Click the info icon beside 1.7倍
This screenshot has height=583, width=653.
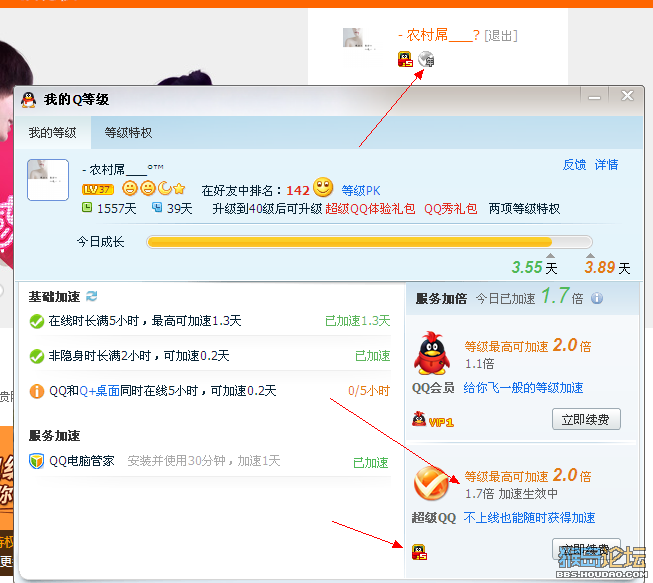[597, 298]
